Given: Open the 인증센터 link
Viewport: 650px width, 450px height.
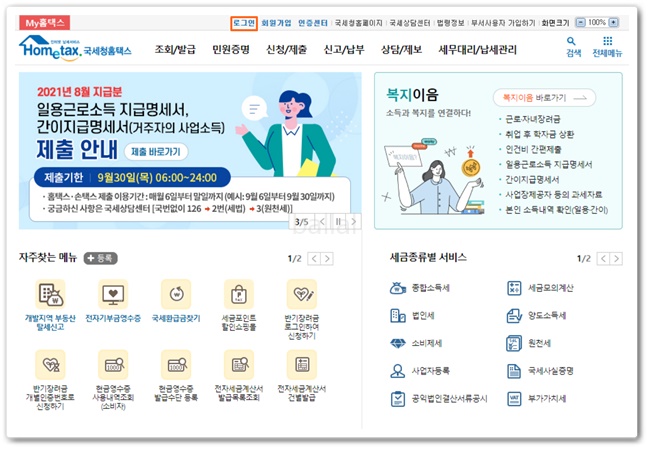Looking at the screenshot, I should 313,23.
